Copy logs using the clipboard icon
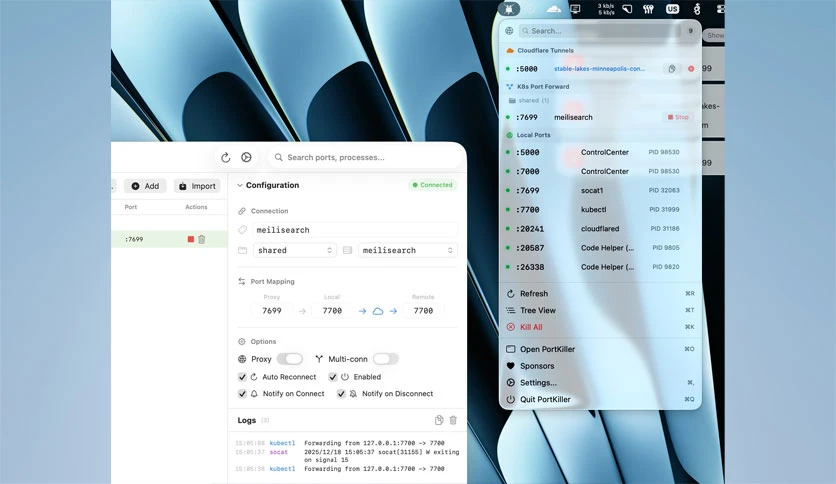Screen dimensions: 836x484 [439, 420]
